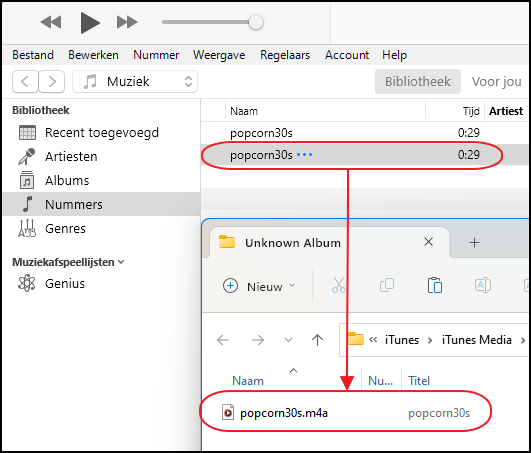Click the music note icon beside Muziek

tap(90, 82)
